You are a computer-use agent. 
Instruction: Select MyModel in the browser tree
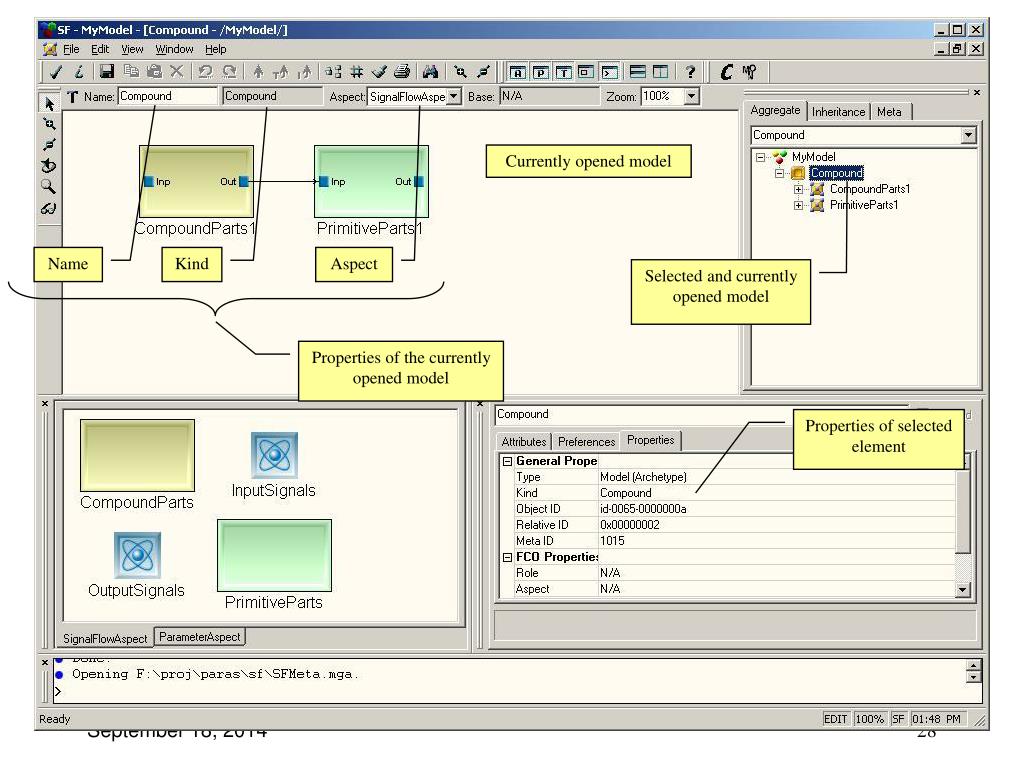814,157
